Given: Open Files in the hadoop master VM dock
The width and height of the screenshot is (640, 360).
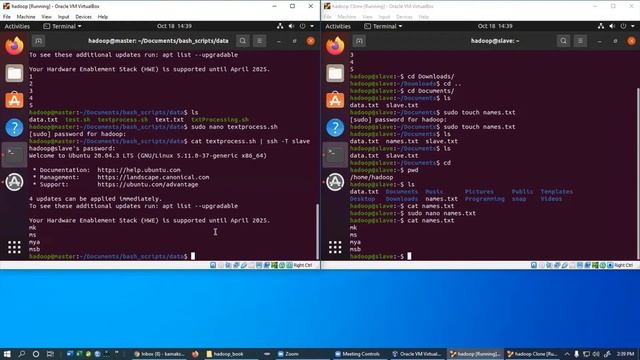Looking at the screenshot, I should [14, 73].
